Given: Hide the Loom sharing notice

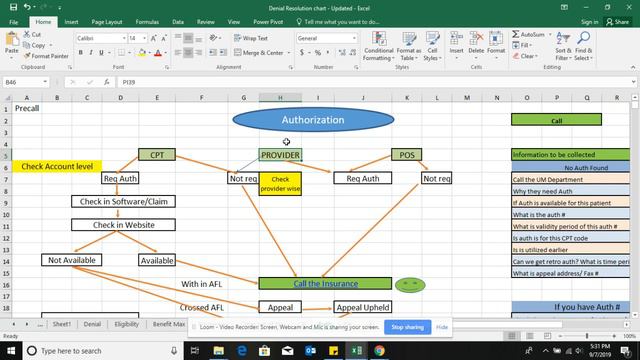Looking at the screenshot, I should tap(442, 327).
